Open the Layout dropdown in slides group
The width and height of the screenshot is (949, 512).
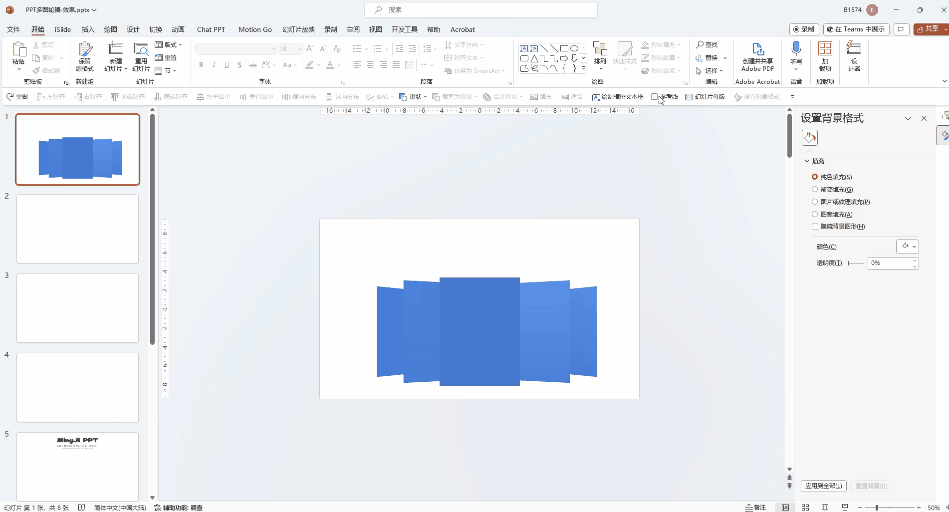point(168,45)
